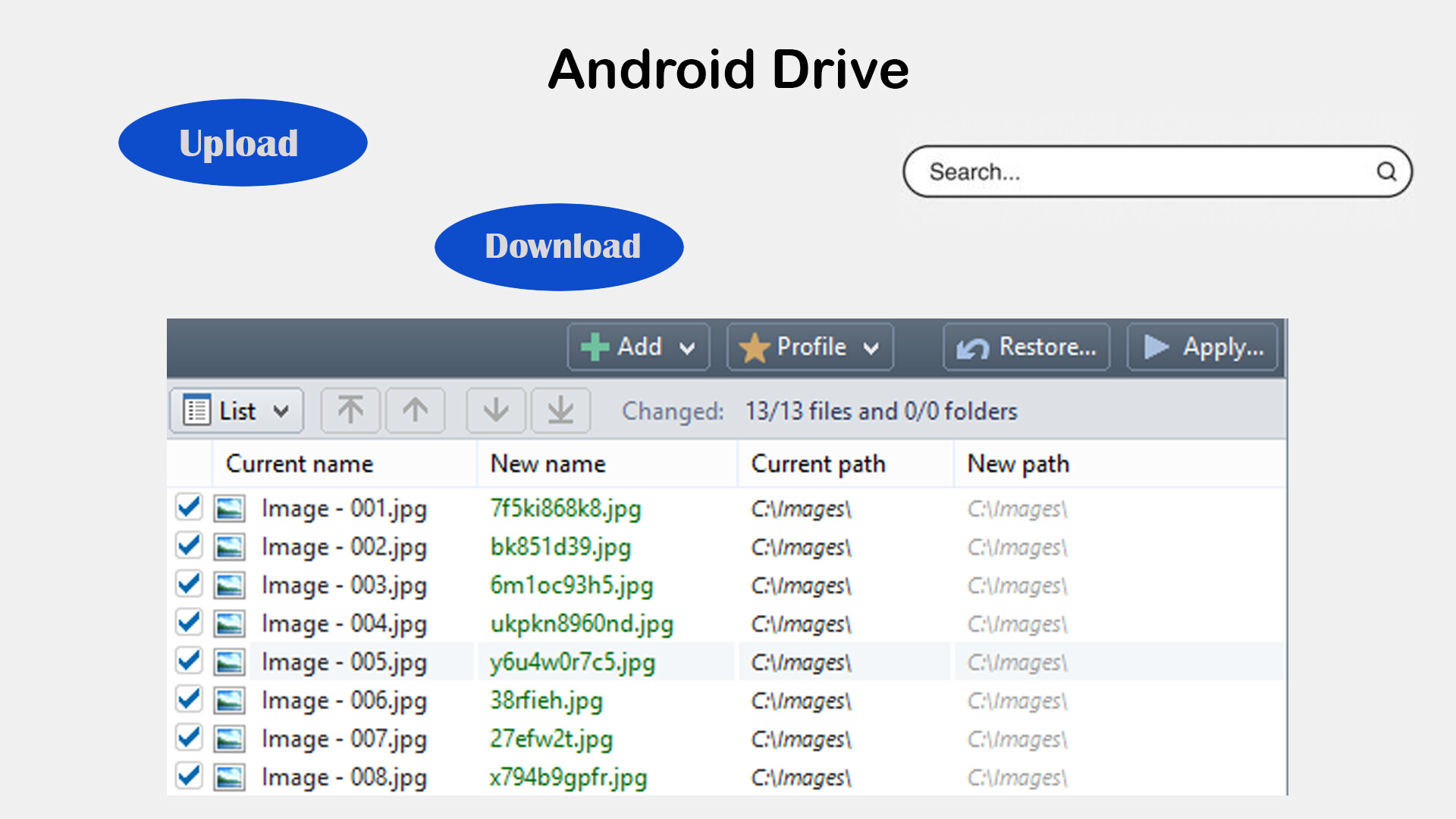Click the Apply play-arrow icon

click(1156, 347)
